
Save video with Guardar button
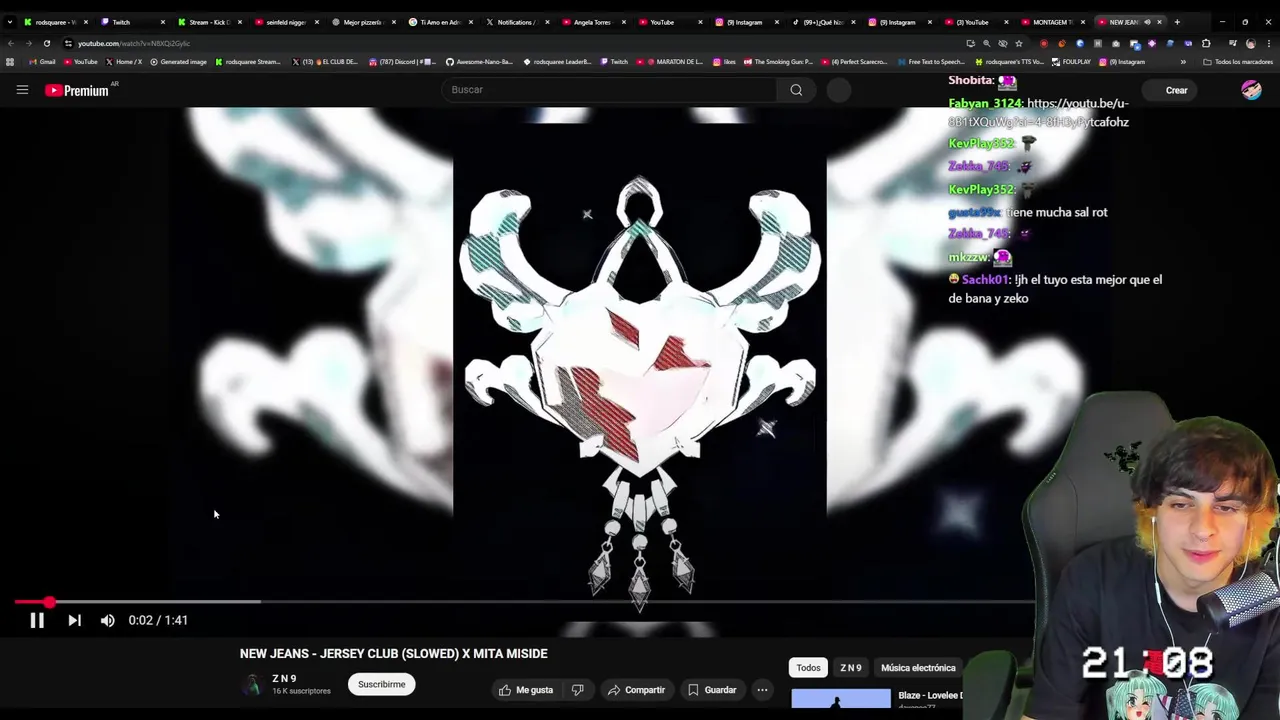[712, 690]
